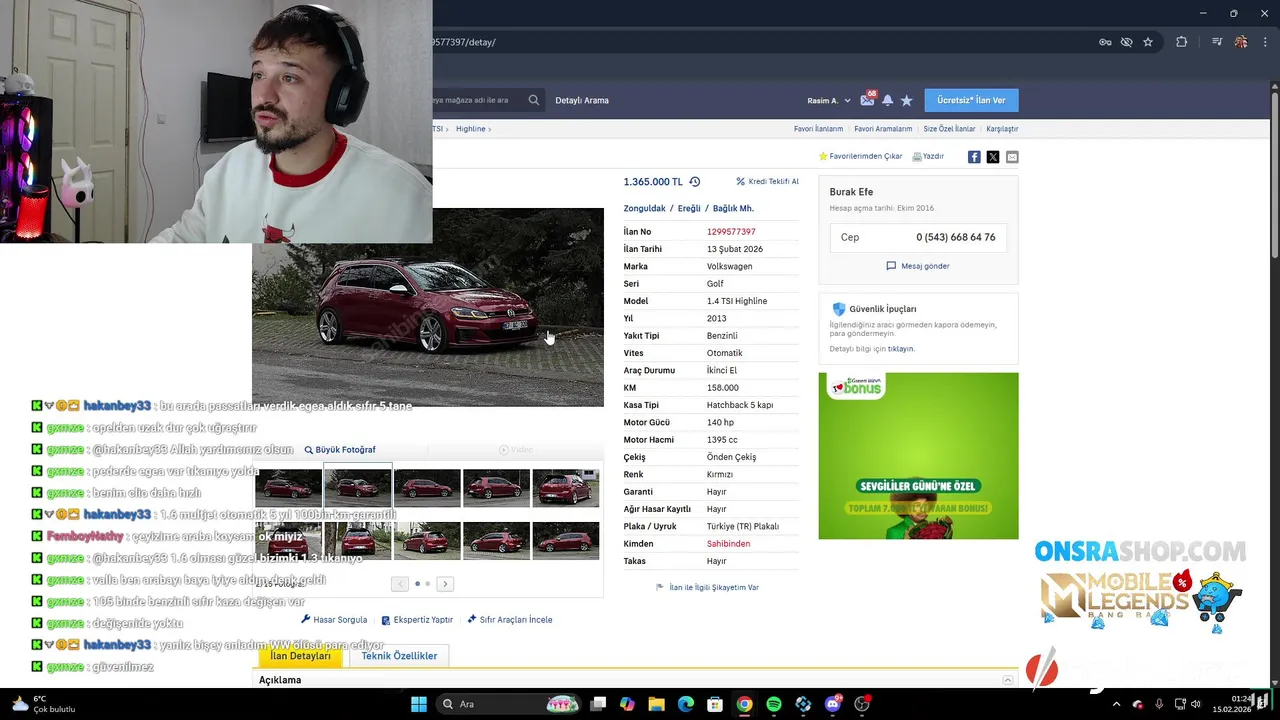1280x720 pixels.
Task: Share the listing on X
Action: point(993,157)
